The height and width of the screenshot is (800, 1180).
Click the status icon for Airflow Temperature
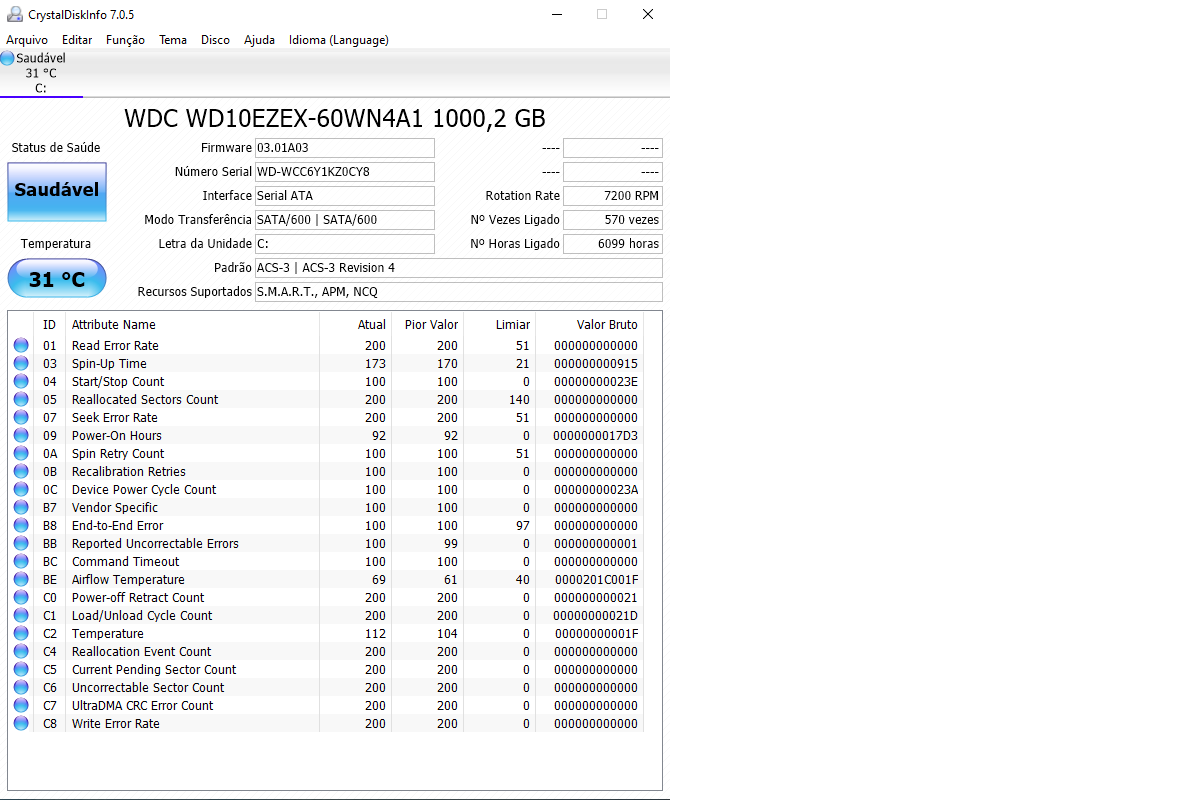[21, 579]
